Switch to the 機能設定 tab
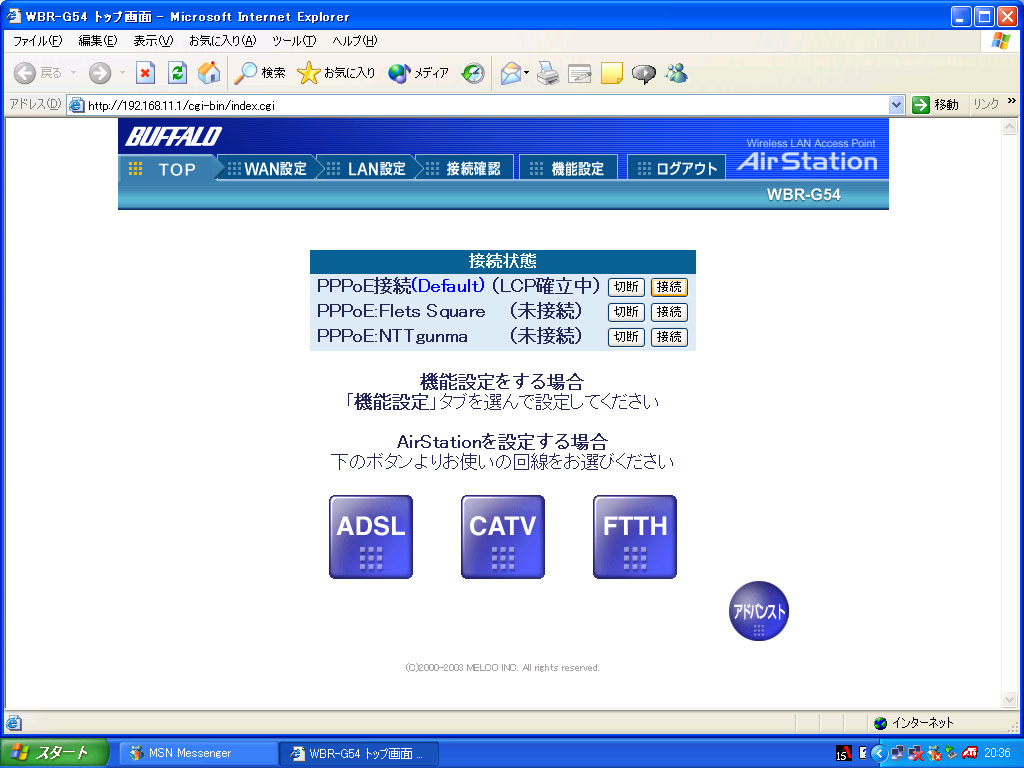 569,168
